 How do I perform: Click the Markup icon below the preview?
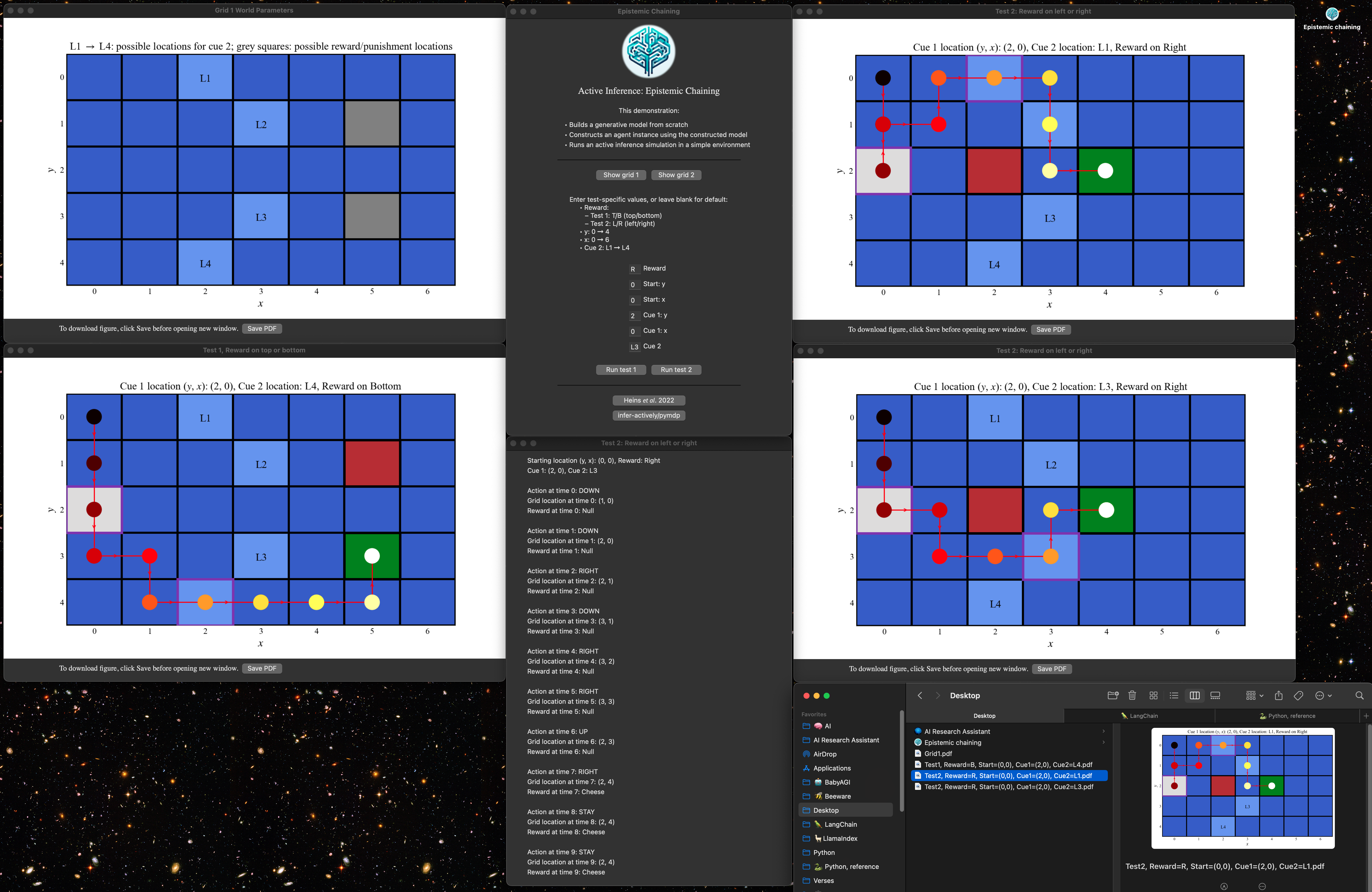[x=1224, y=886]
